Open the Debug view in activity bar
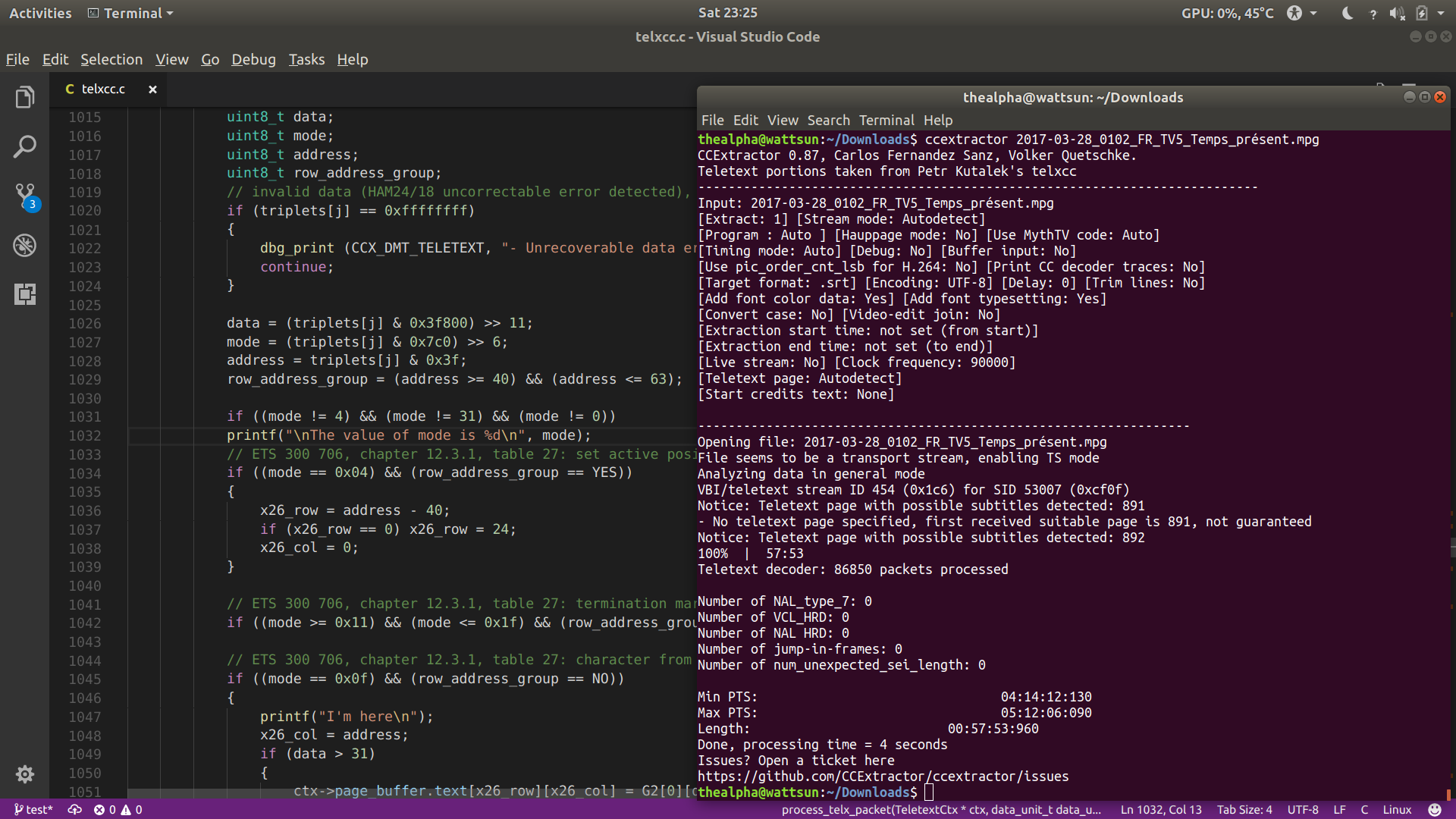The width and height of the screenshot is (1456, 819). point(25,245)
